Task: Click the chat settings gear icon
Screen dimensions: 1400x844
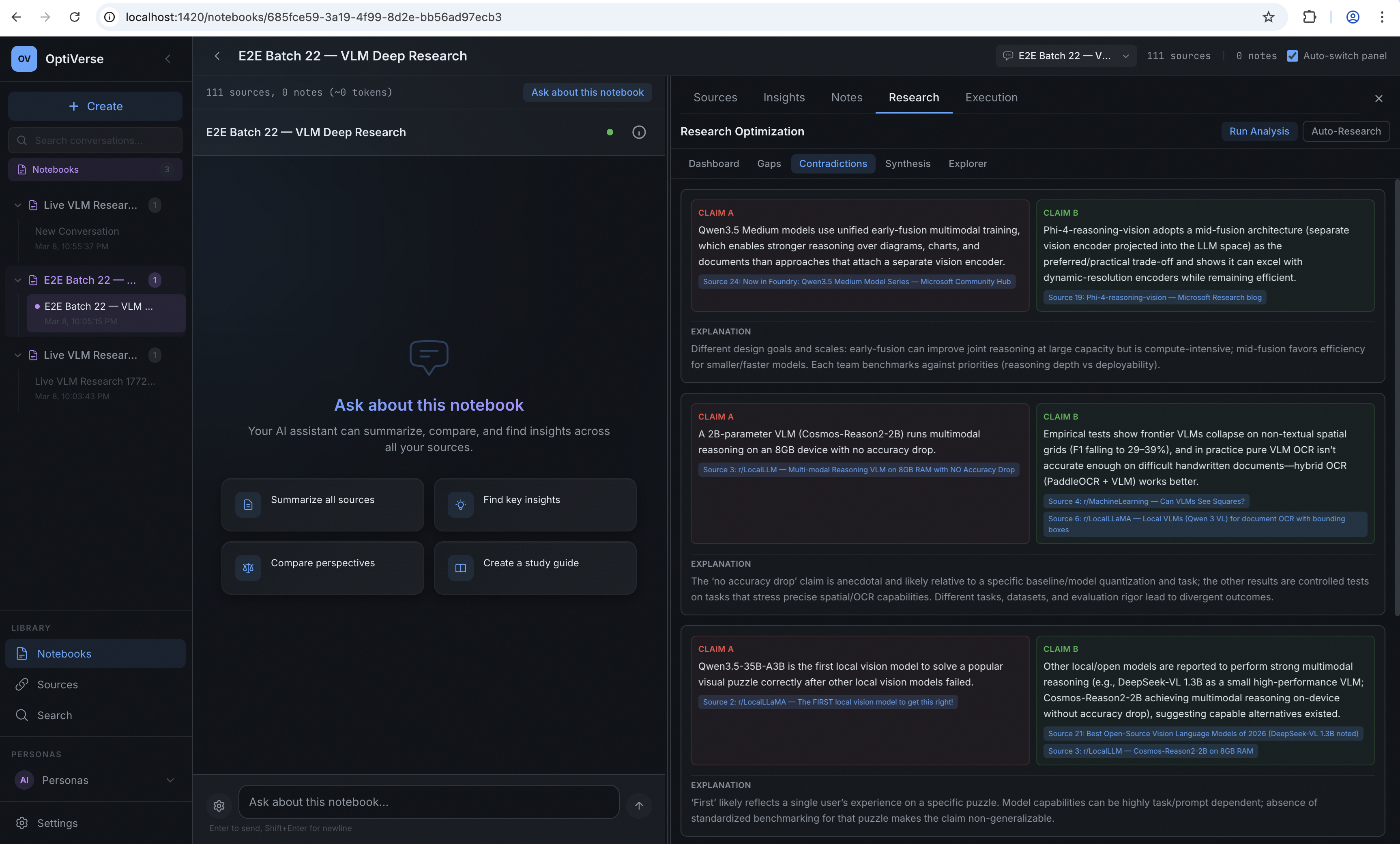Action: coord(219,805)
